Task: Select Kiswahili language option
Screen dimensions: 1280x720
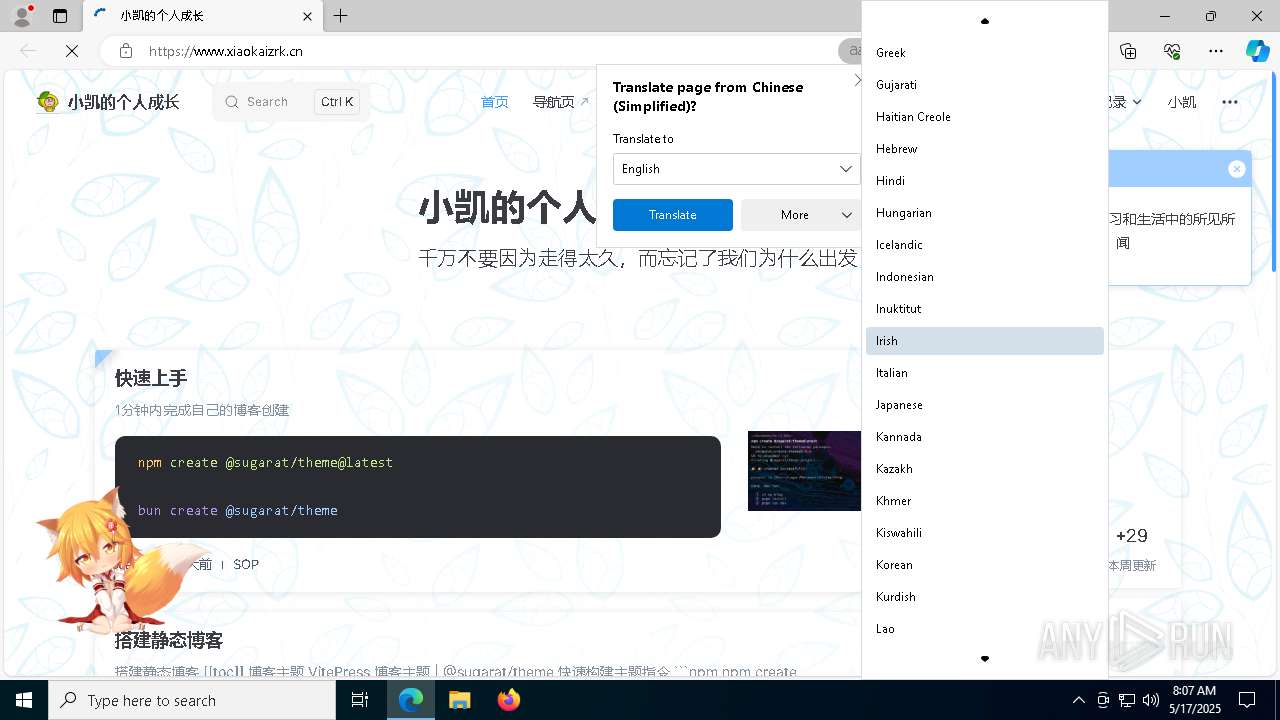Action: (985, 533)
